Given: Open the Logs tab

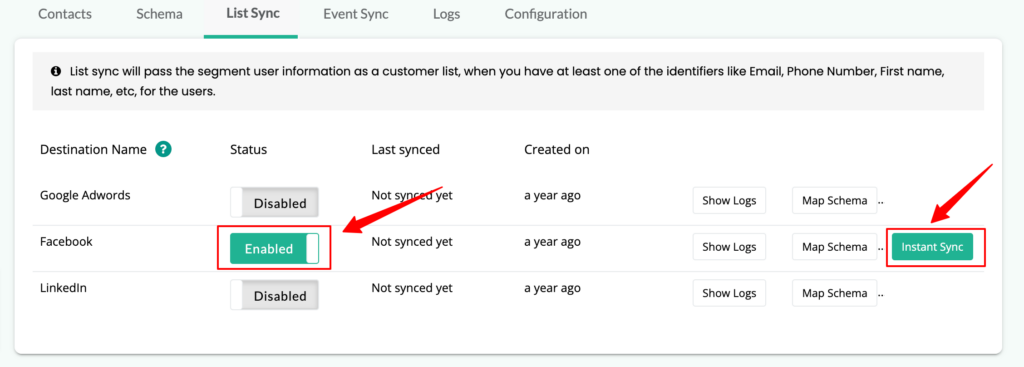Looking at the screenshot, I should (447, 14).
